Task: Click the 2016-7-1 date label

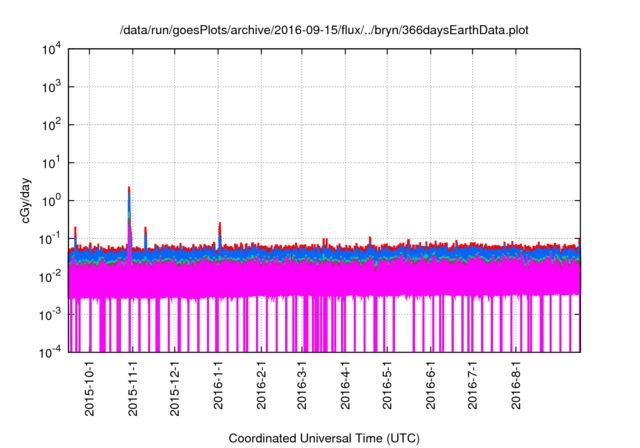Action: coord(472,385)
